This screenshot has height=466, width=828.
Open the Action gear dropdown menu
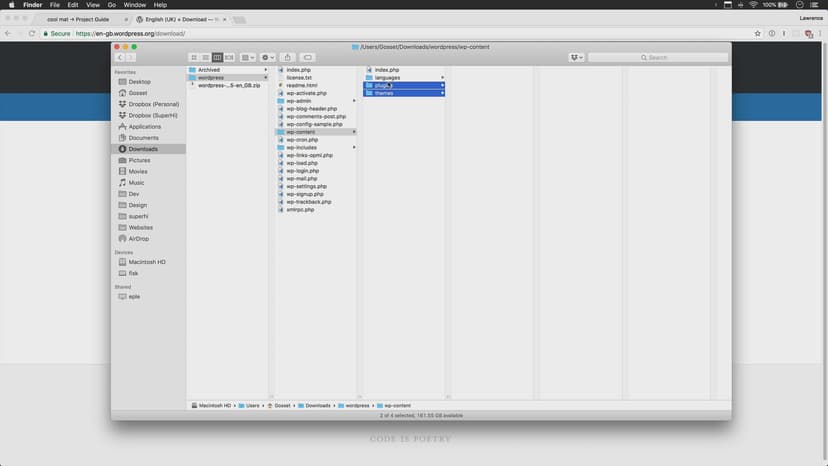[x=268, y=57]
